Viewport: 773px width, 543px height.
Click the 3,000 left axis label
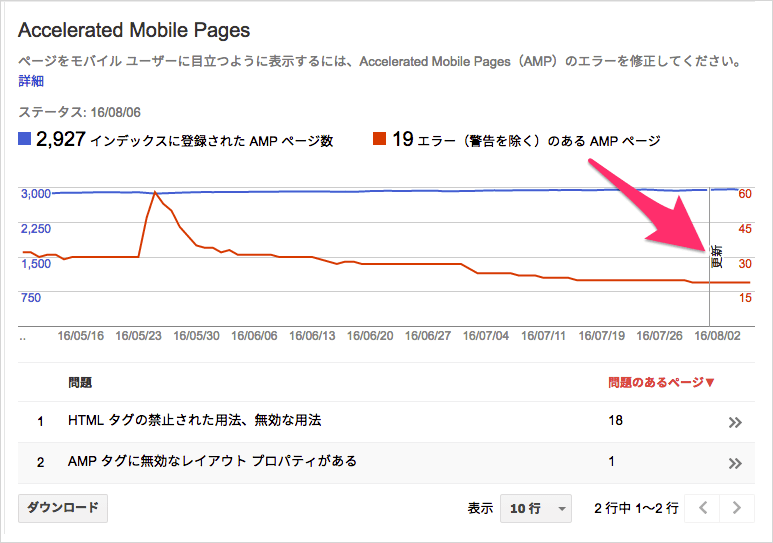coord(36,193)
